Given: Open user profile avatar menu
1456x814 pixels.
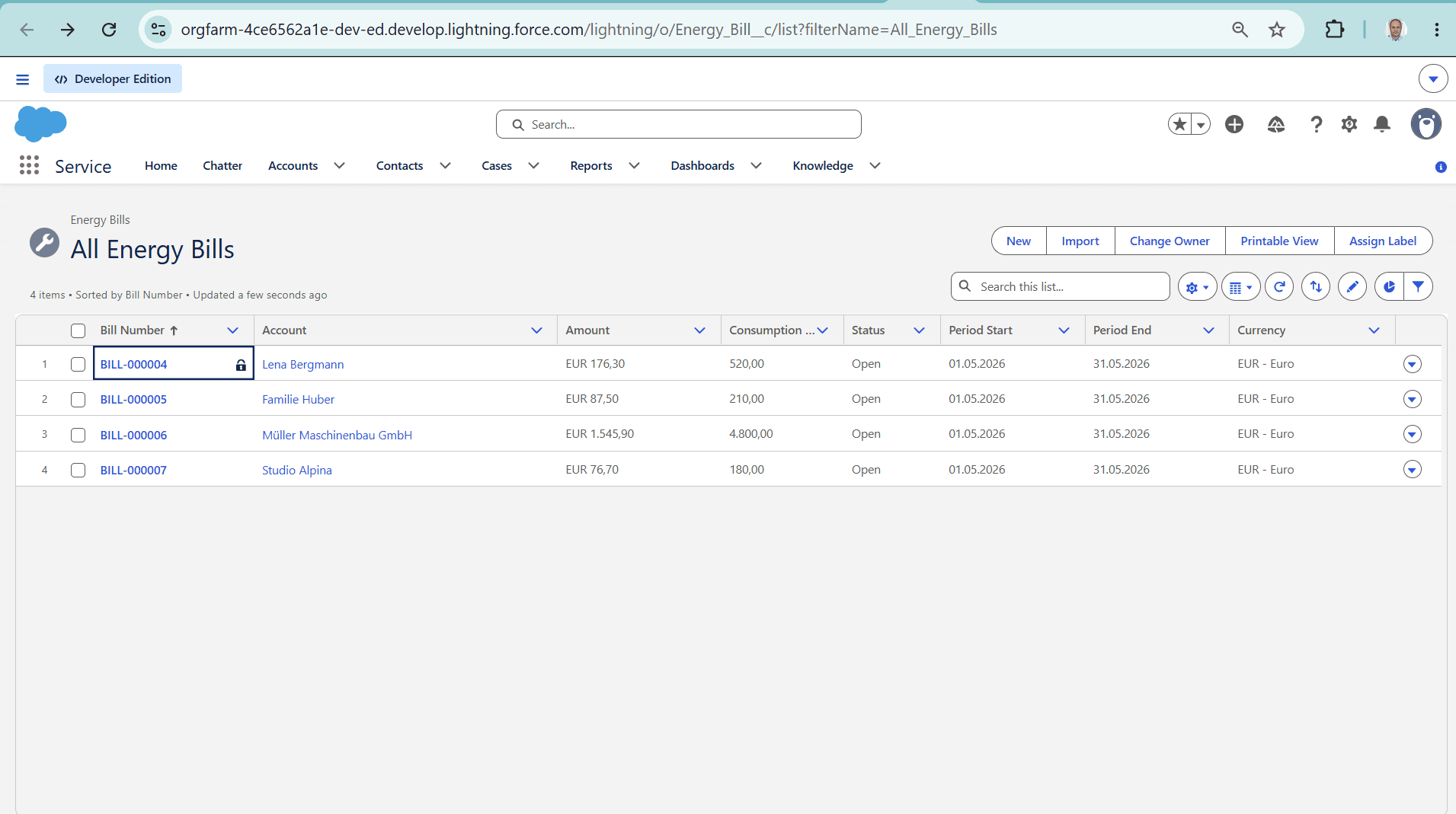Looking at the screenshot, I should coord(1426,124).
